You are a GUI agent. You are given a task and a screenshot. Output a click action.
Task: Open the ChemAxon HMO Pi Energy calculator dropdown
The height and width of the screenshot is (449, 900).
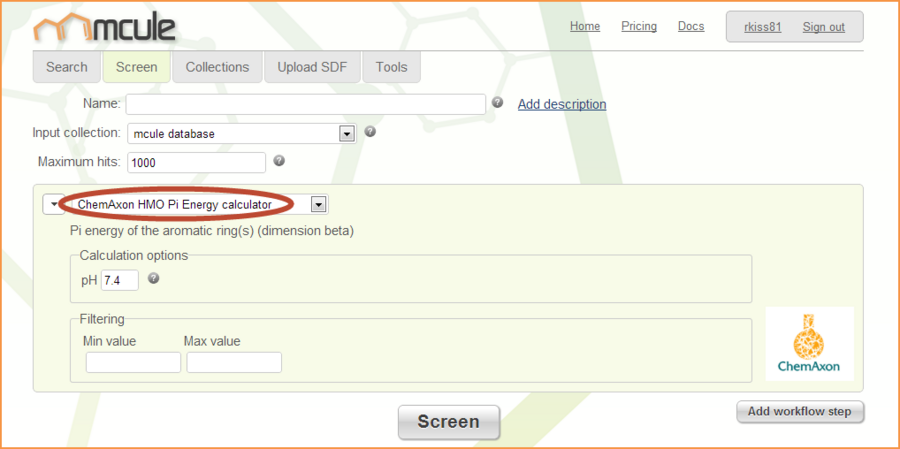point(318,205)
